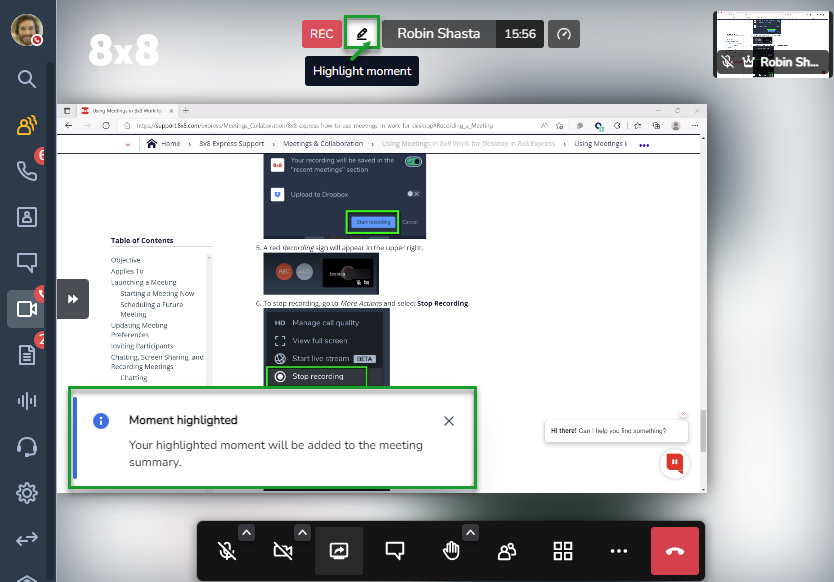The width and height of the screenshot is (834, 582).
Task: Close the Moment highlighted notification
Action: coord(449,421)
